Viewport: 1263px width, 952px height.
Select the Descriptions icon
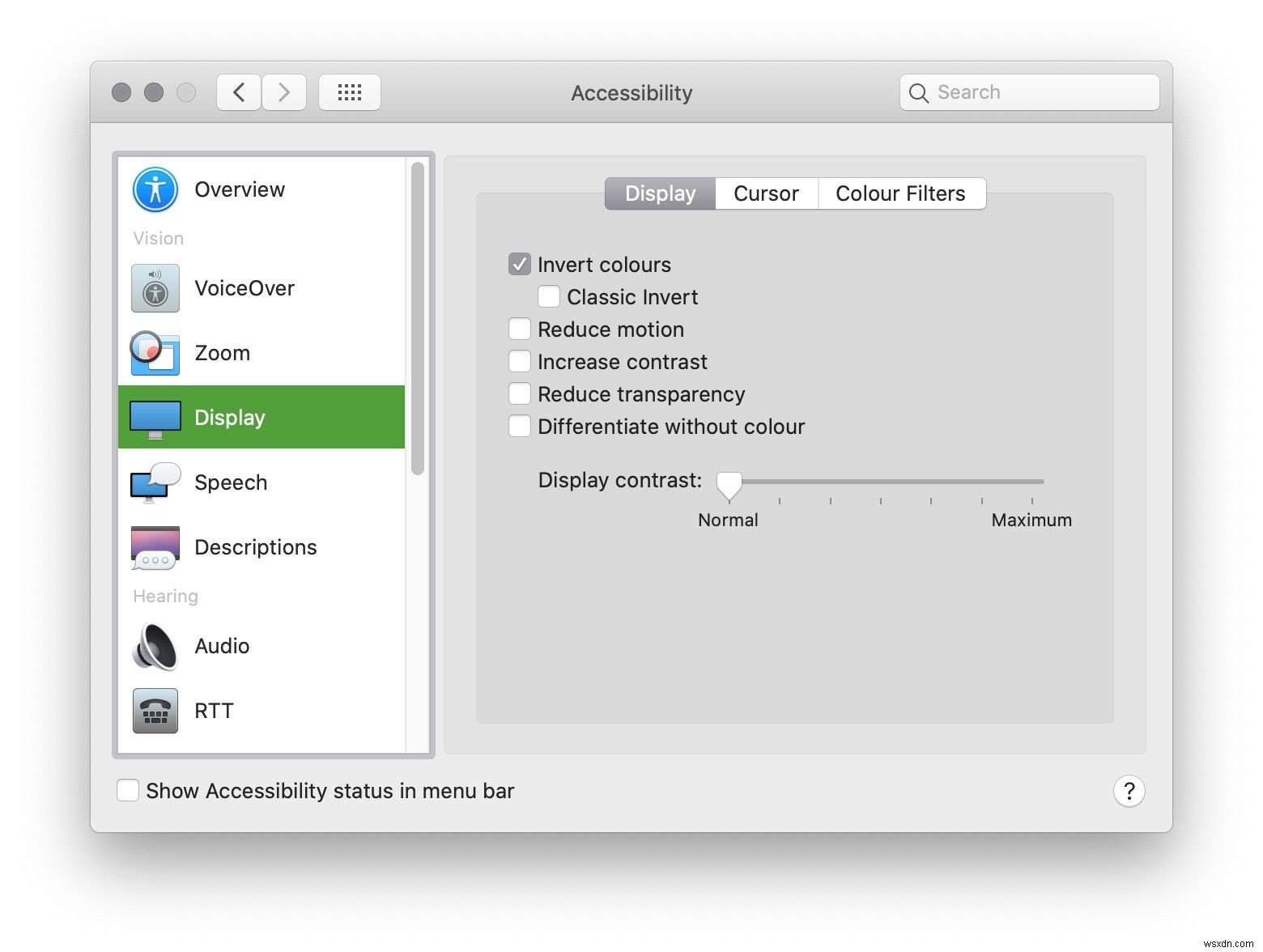(x=155, y=547)
